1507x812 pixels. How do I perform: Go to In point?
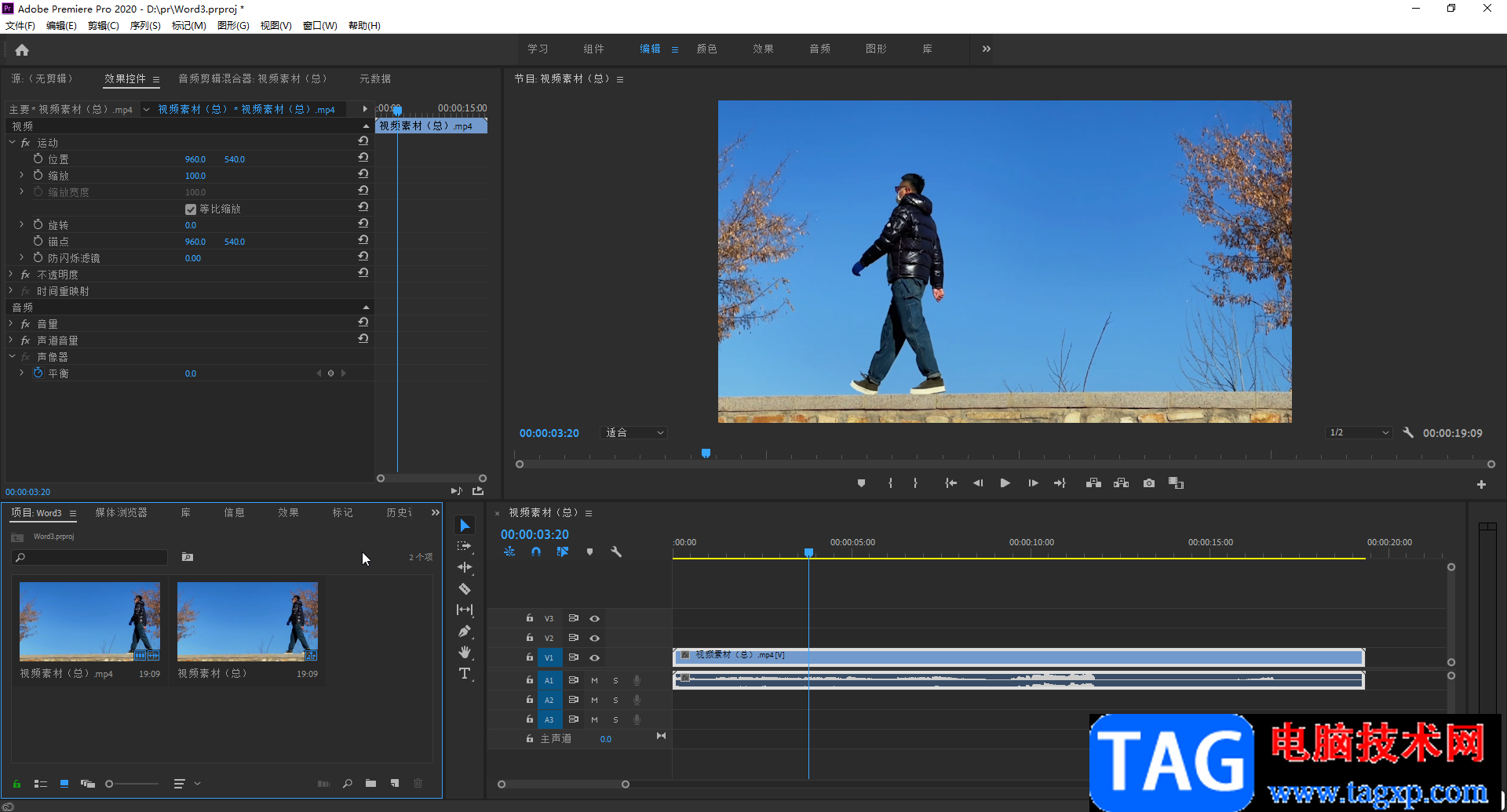tap(951, 483)
